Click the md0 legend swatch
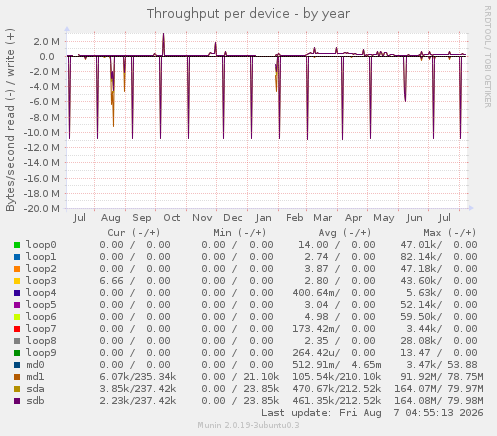Image resolution: width=497 pixels, height=436 pixels. 17,365
